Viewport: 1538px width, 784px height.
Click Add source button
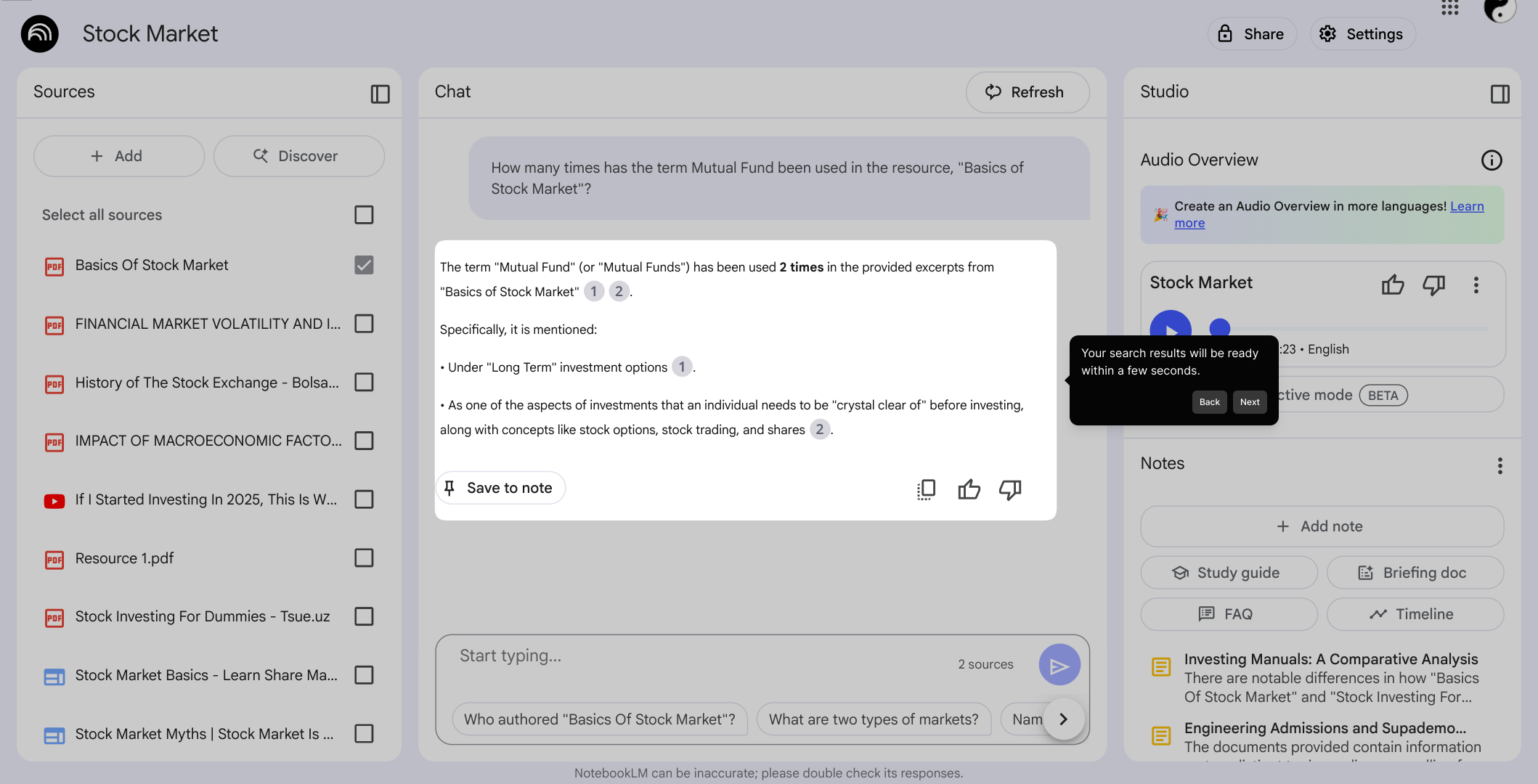pyautogui.click(x=119, y=156)
